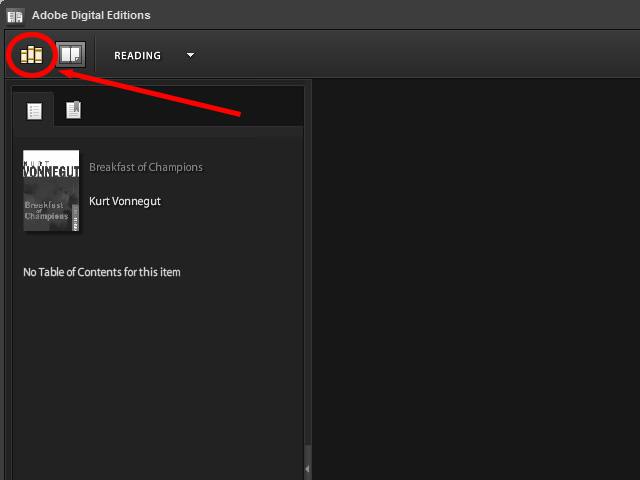Select the Bookmarks tab icon
The height and width of the screenshot is (480, 640).
pos(73,110)
